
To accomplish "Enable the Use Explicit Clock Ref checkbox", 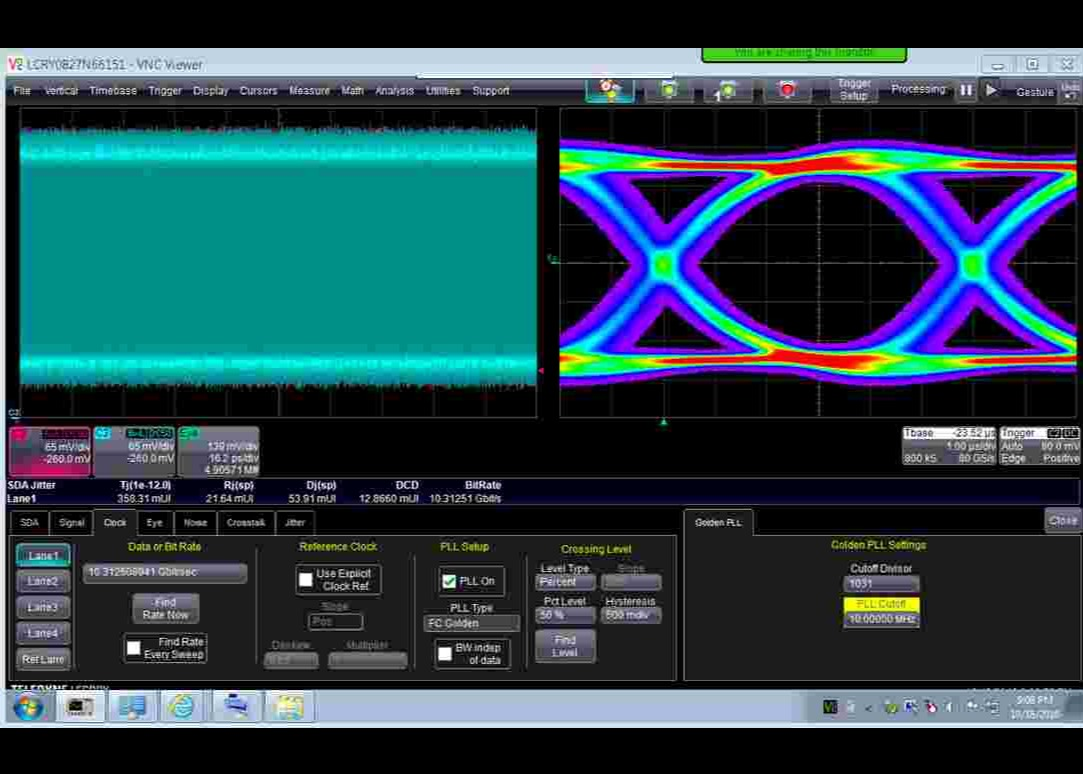I will click(306, 580).
